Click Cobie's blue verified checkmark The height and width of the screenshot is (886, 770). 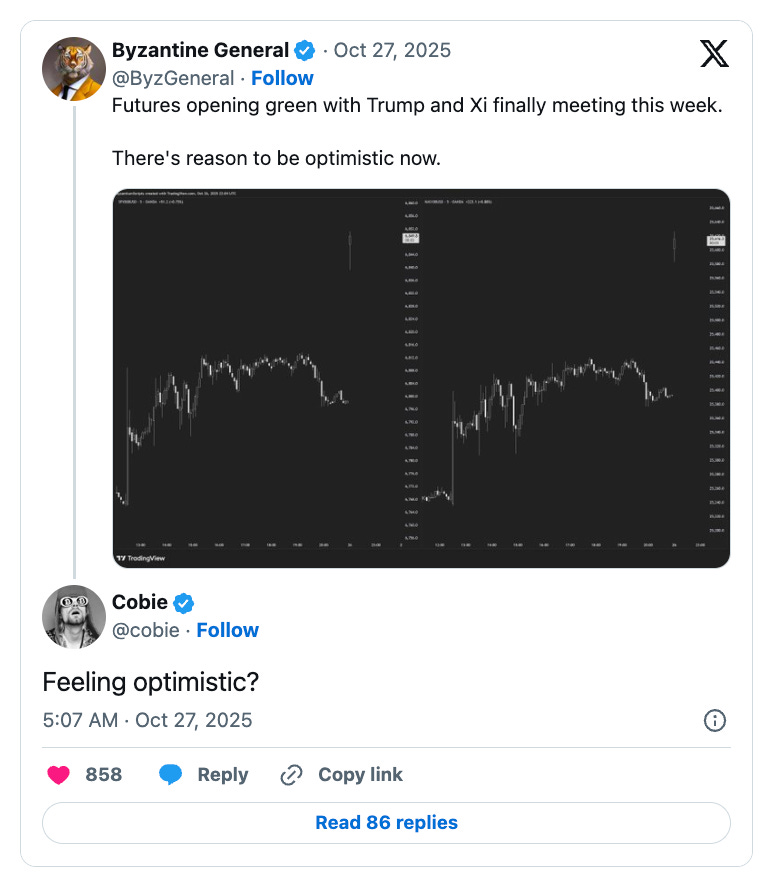[x=185, y=603]
